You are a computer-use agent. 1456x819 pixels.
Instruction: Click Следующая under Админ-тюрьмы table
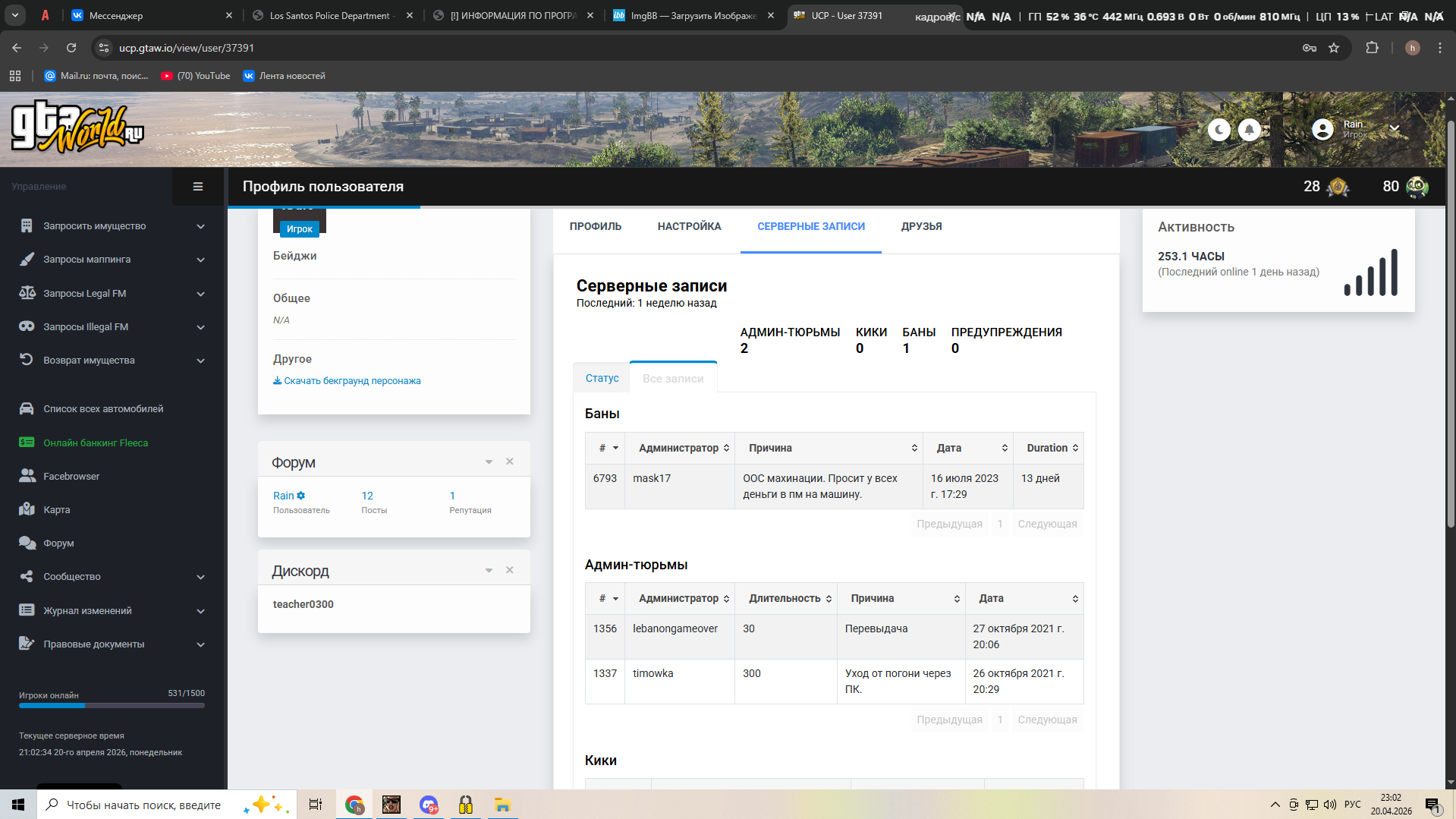click(1047, 720)
